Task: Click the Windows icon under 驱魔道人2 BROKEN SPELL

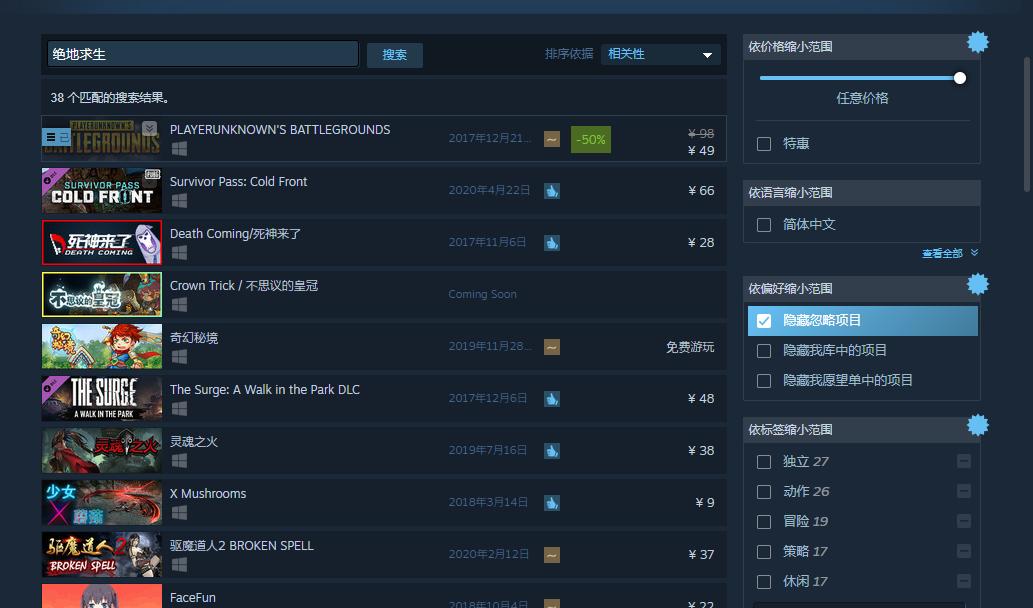Action: [179, 565]
